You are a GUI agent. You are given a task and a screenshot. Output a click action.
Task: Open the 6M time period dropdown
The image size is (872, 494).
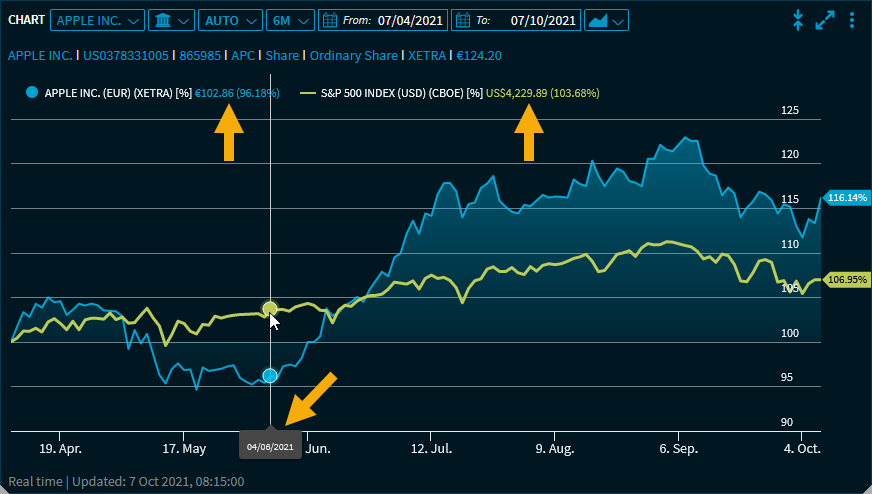[291, 20]
